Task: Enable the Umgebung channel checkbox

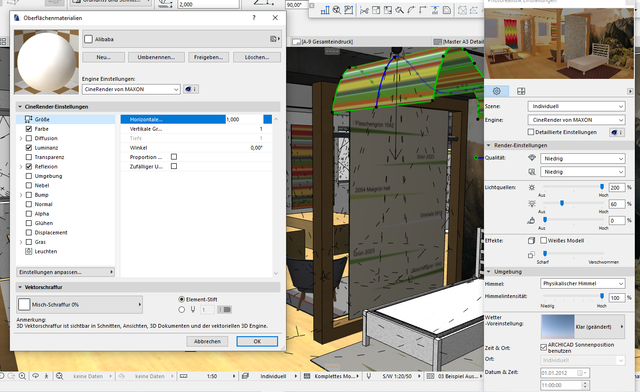Action: click(x=29, y=176)
